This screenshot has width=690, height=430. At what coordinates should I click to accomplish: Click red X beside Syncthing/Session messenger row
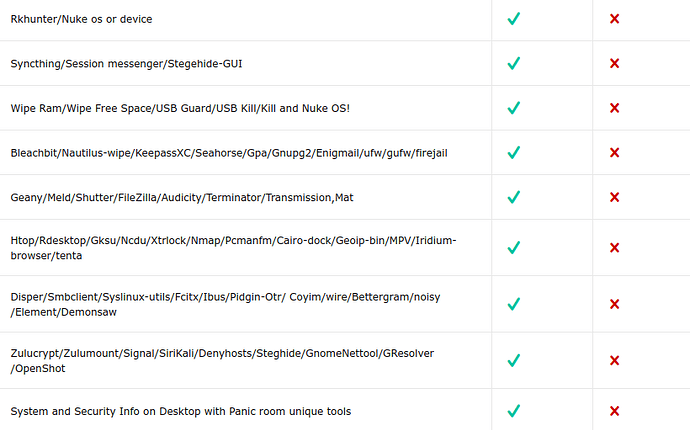click(614, 63)
